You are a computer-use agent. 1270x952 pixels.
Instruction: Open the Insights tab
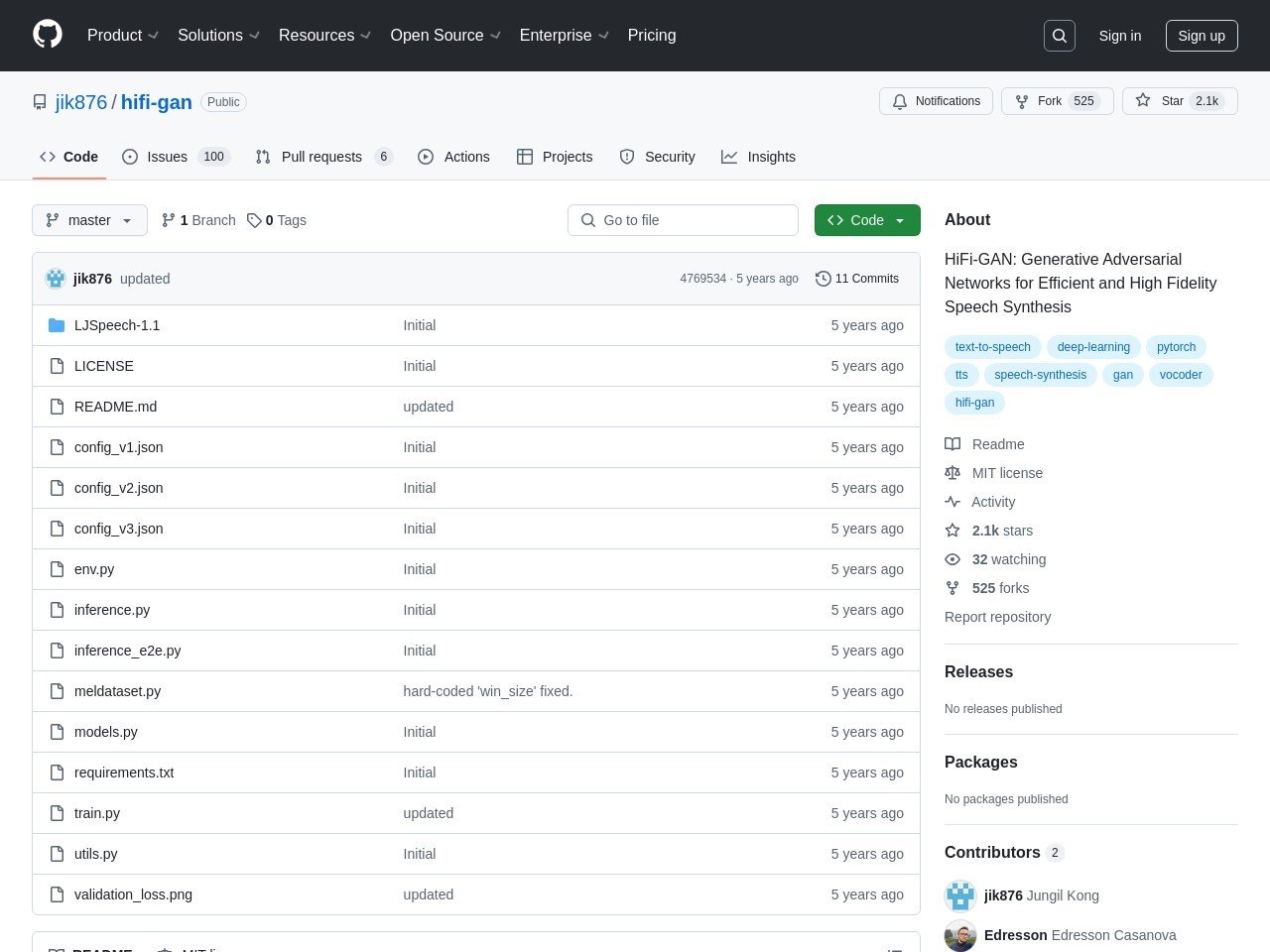[758, 157]
